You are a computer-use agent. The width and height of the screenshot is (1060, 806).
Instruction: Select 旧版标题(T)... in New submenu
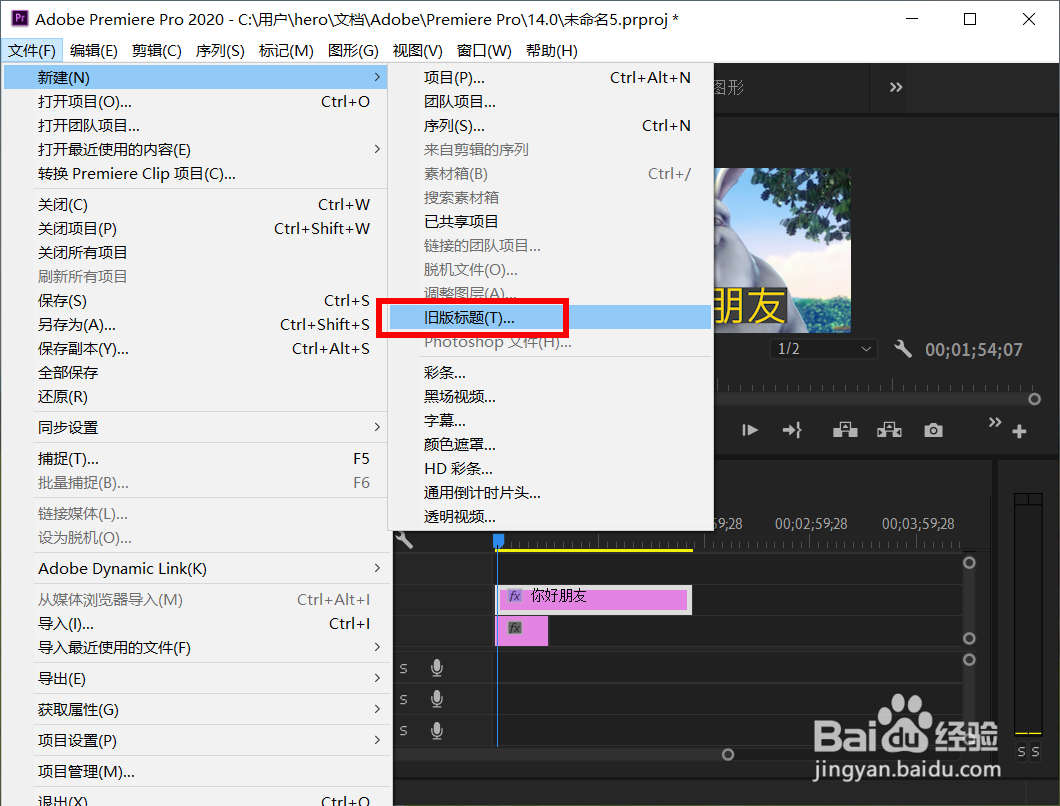tap(550, 318)
